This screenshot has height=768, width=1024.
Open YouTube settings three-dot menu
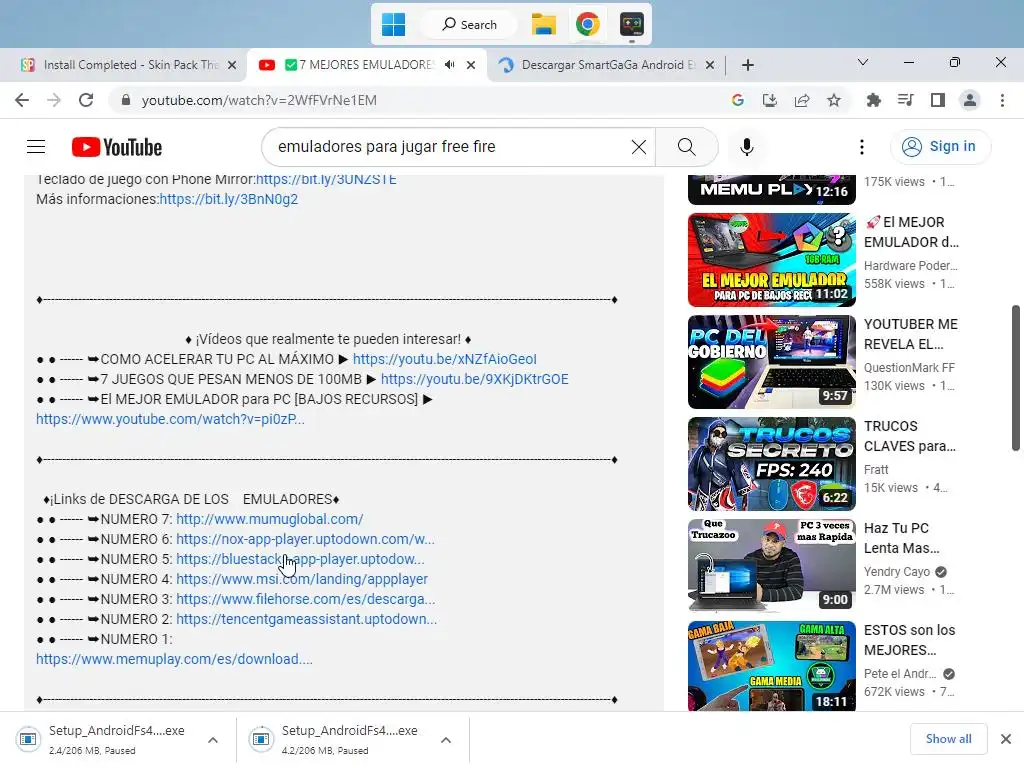(861, 147)
